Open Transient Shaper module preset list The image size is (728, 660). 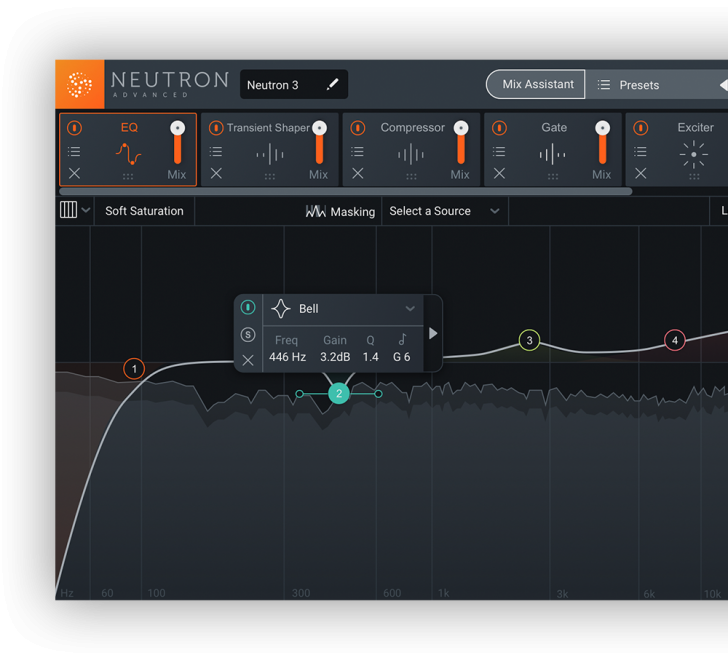[x=215, y=151]
